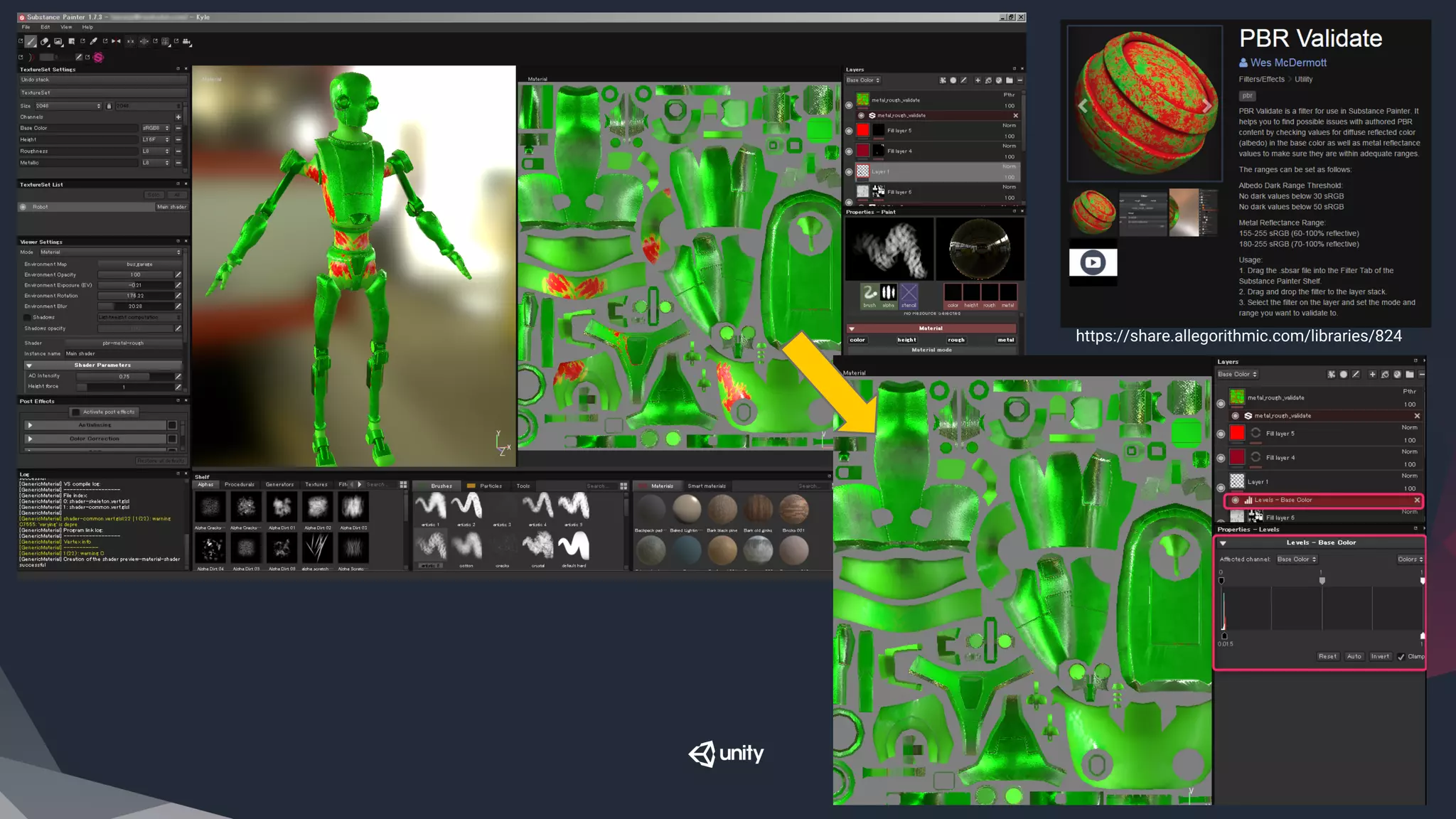Add a new channel with plus icon
1456x819 pixels.
tap(178, 117)
